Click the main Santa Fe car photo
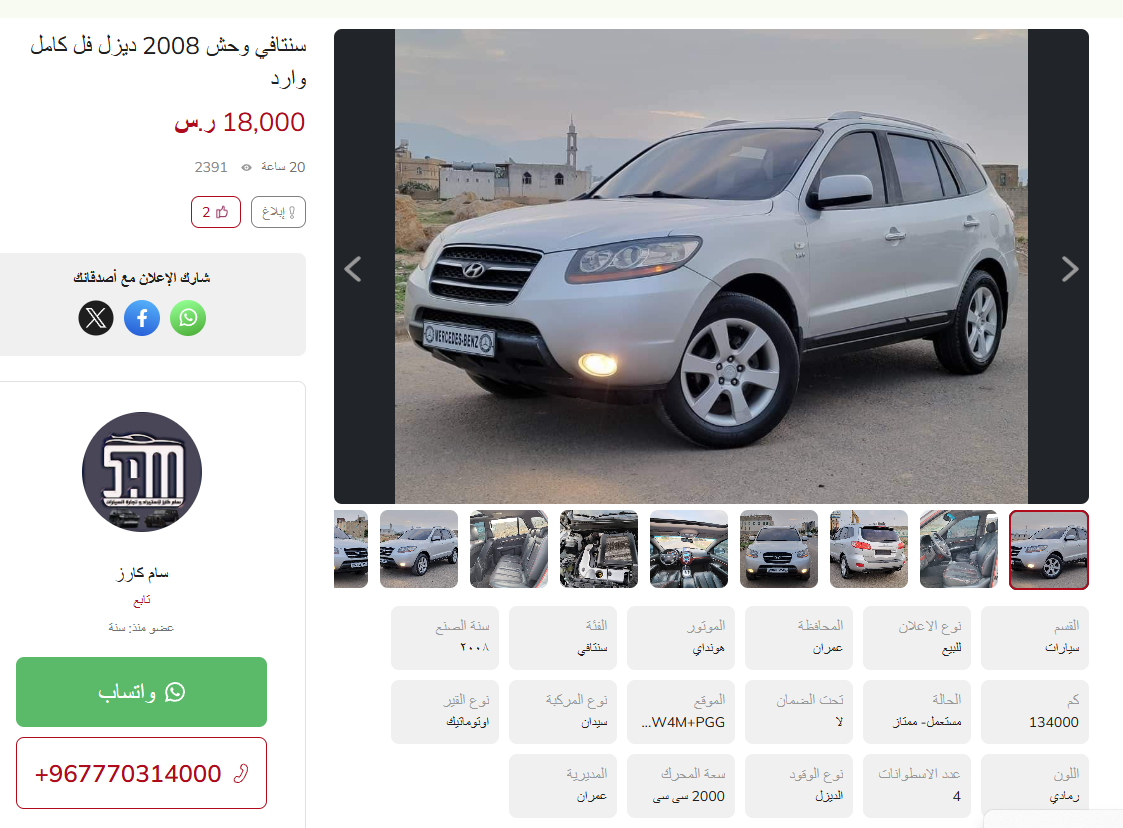Viewport: 1123px width, 828px height. tap(711, 266)
